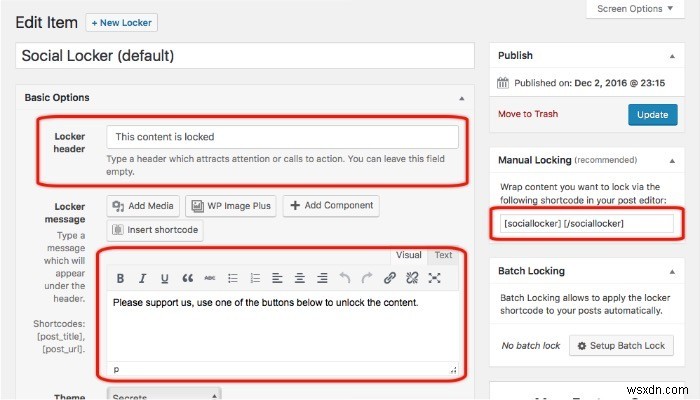700x400 pixels.
Task: Switch to the Text editor tab
Action: (443, 255)
